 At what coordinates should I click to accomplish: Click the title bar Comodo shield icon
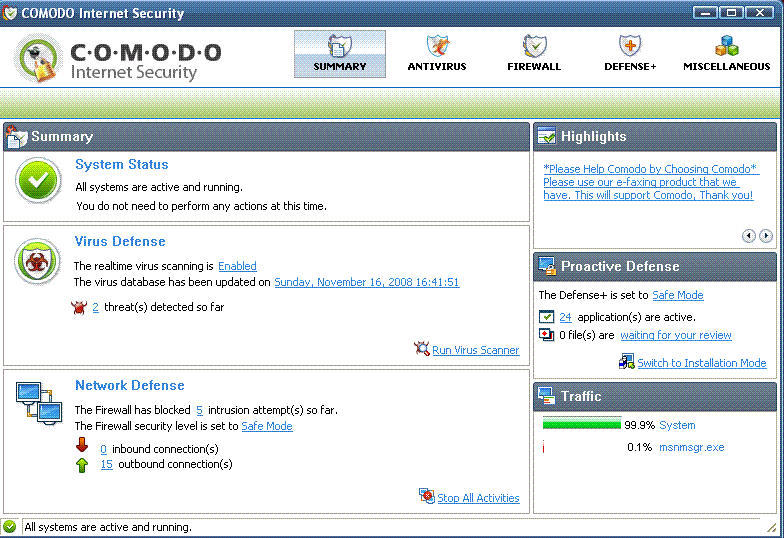(x=10, y=12)
